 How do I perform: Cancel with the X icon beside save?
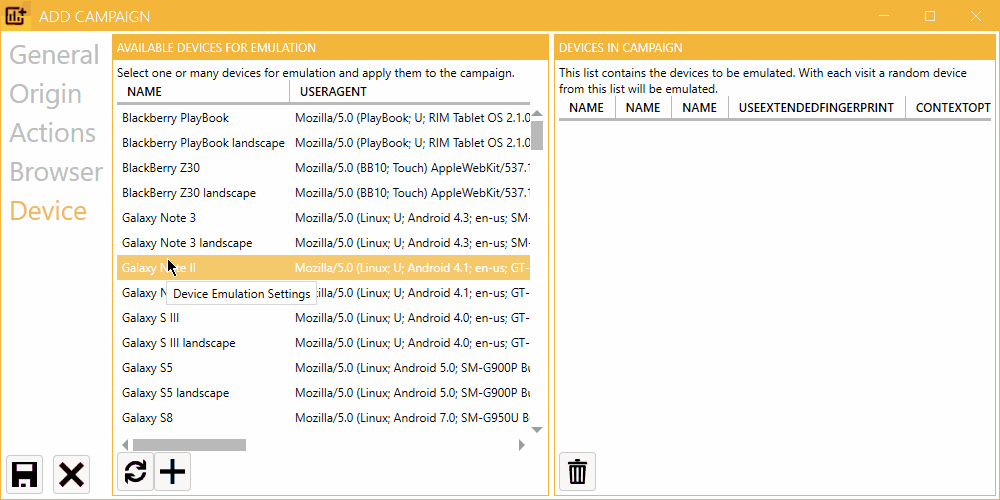71,475
